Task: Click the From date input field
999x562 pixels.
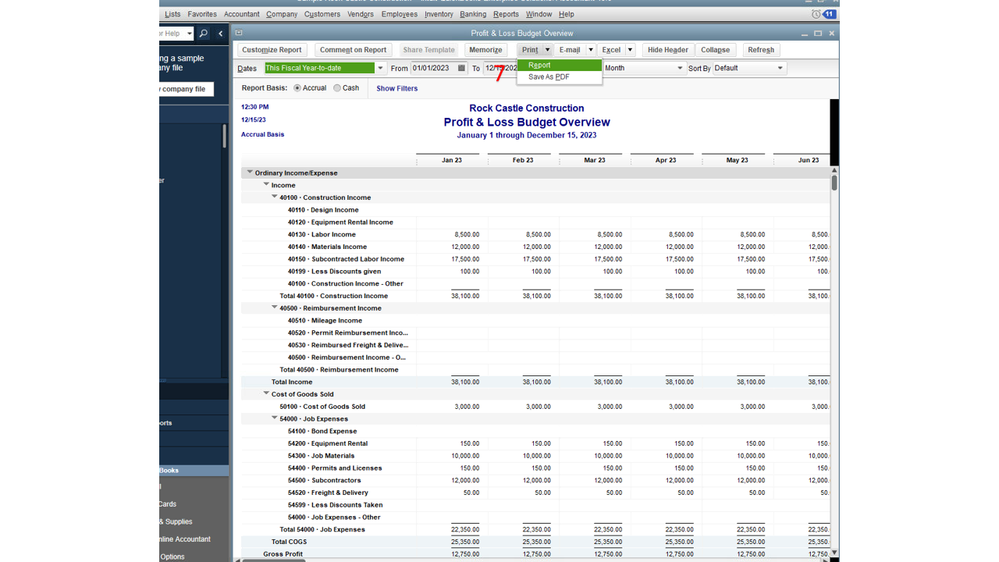Action: pos(432,68)
